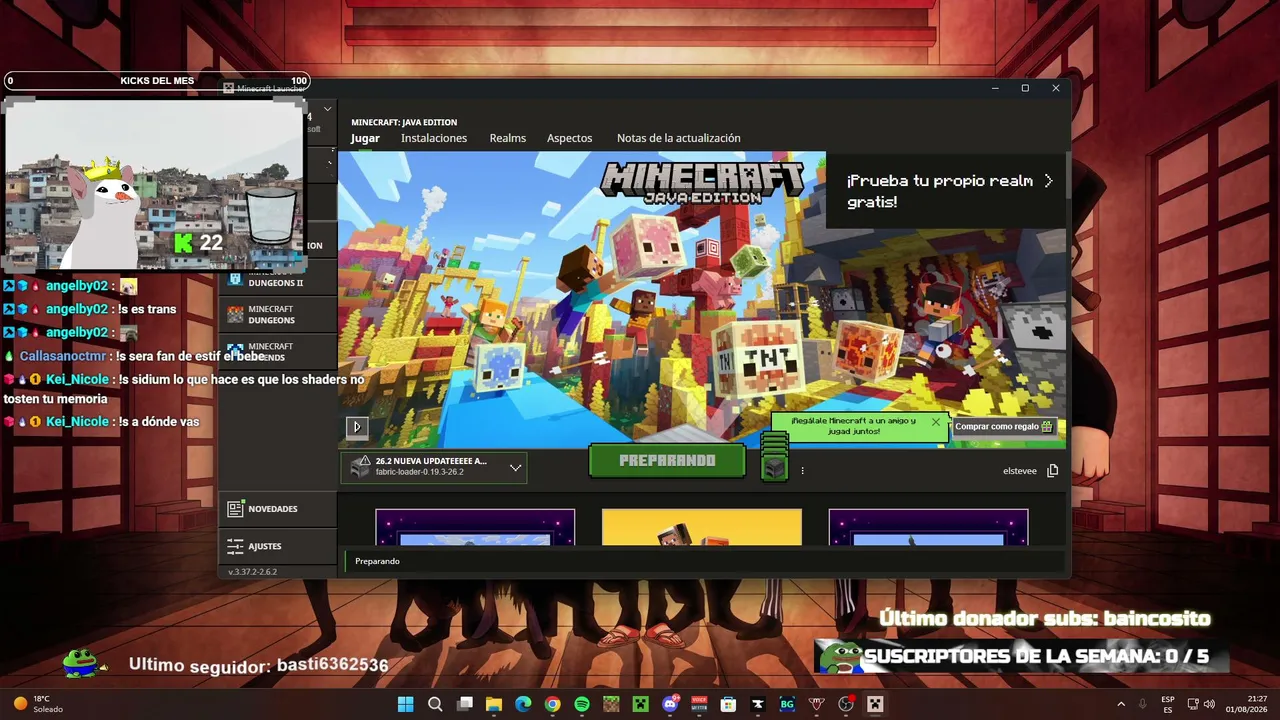Open the weather widget showing 18°C Soleado
This screenshot has height=720, width=1280.
pos(40,704)
